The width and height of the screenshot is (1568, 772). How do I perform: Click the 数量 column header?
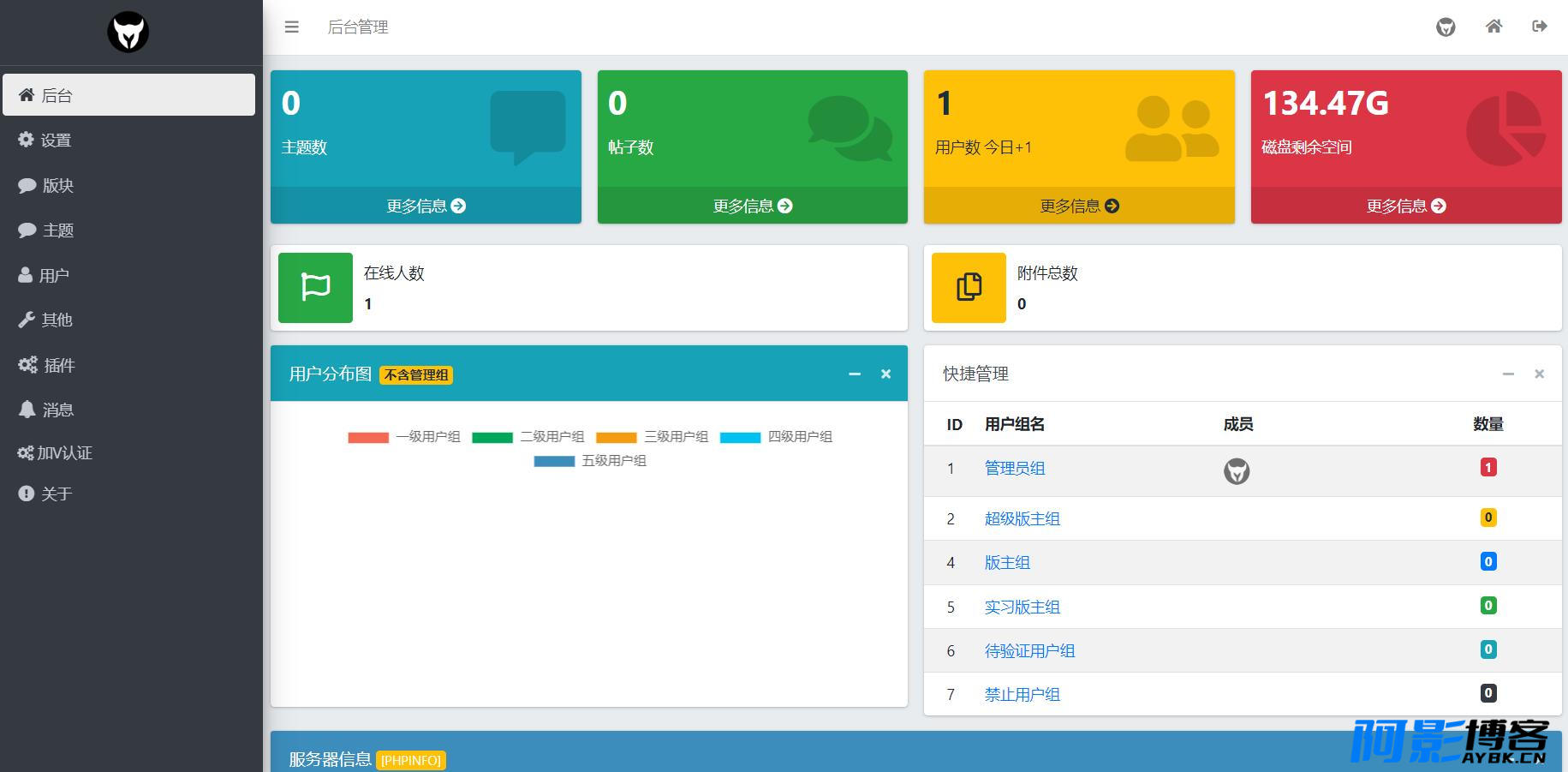1488,424
